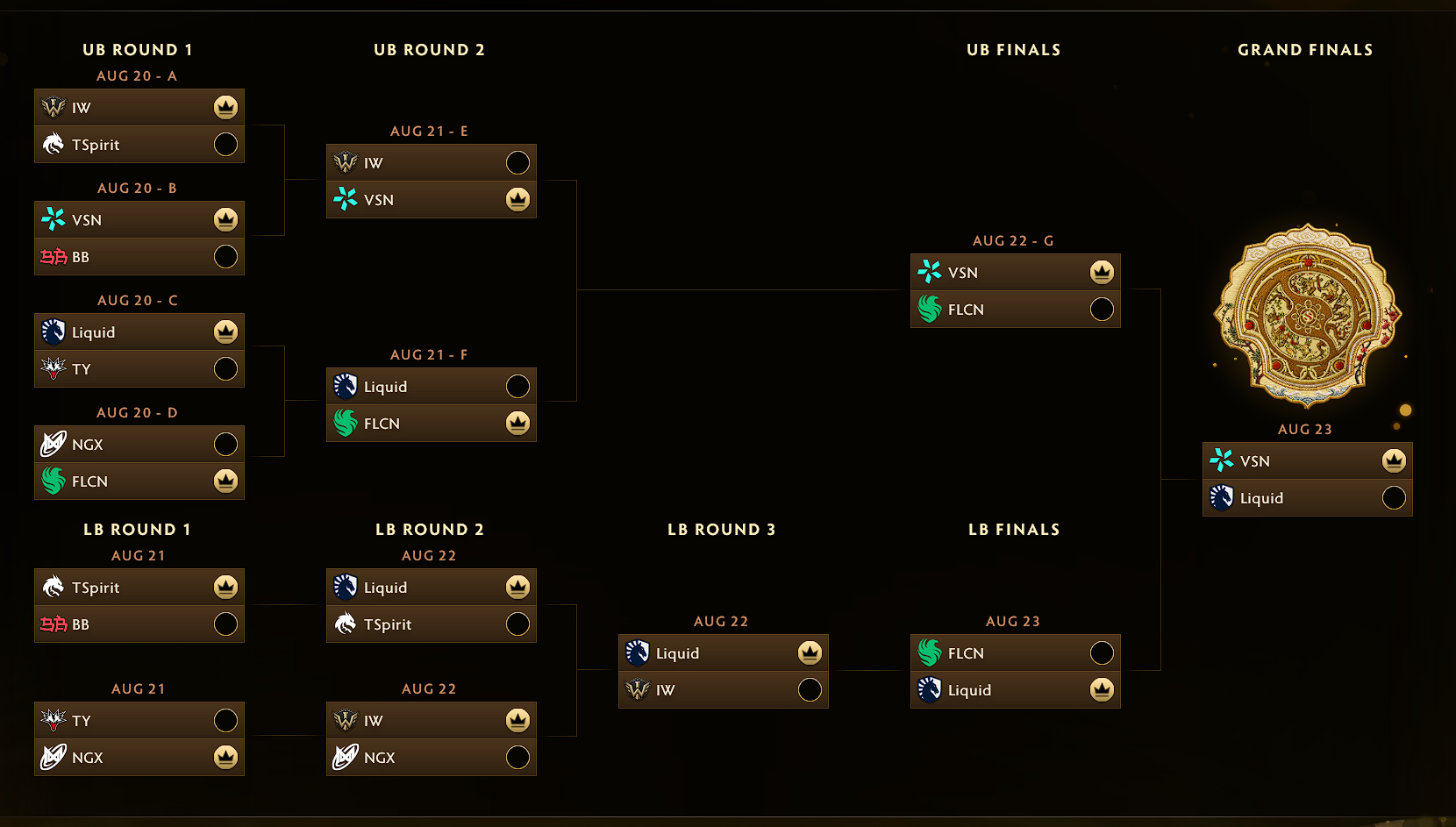
Task: Open the IW row in LB Round 3 match
Action: coord(724,689)
